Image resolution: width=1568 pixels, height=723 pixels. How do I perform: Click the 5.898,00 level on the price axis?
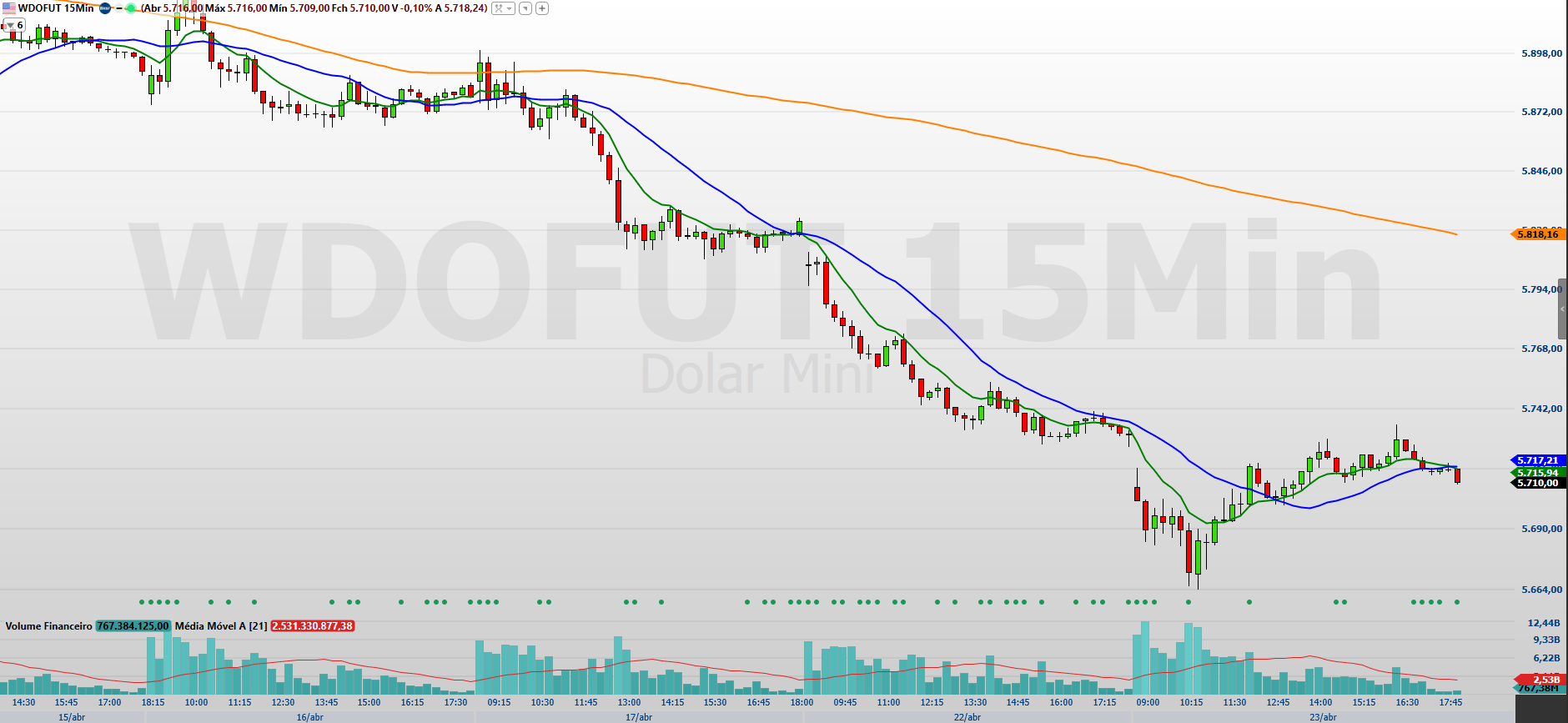click(1541, 53)
